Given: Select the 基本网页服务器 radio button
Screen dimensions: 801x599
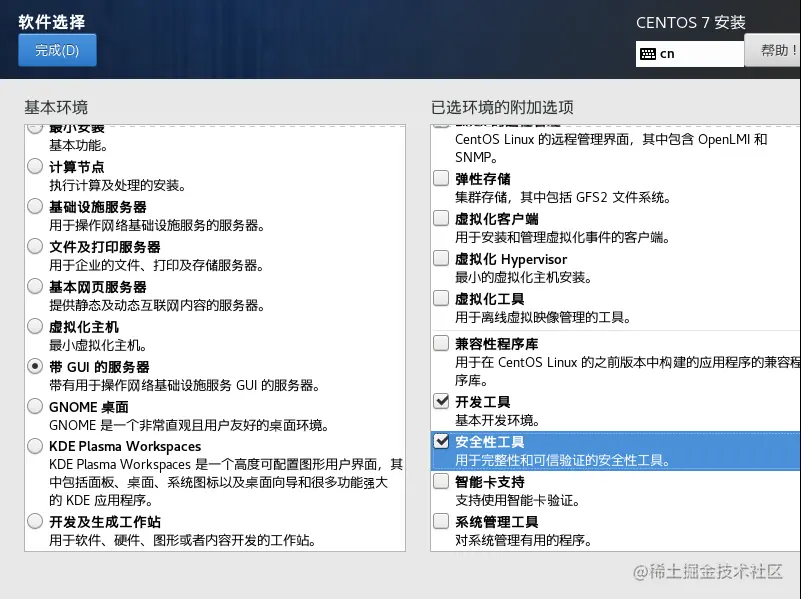Looking at the screenshot, I should (35, 286).
